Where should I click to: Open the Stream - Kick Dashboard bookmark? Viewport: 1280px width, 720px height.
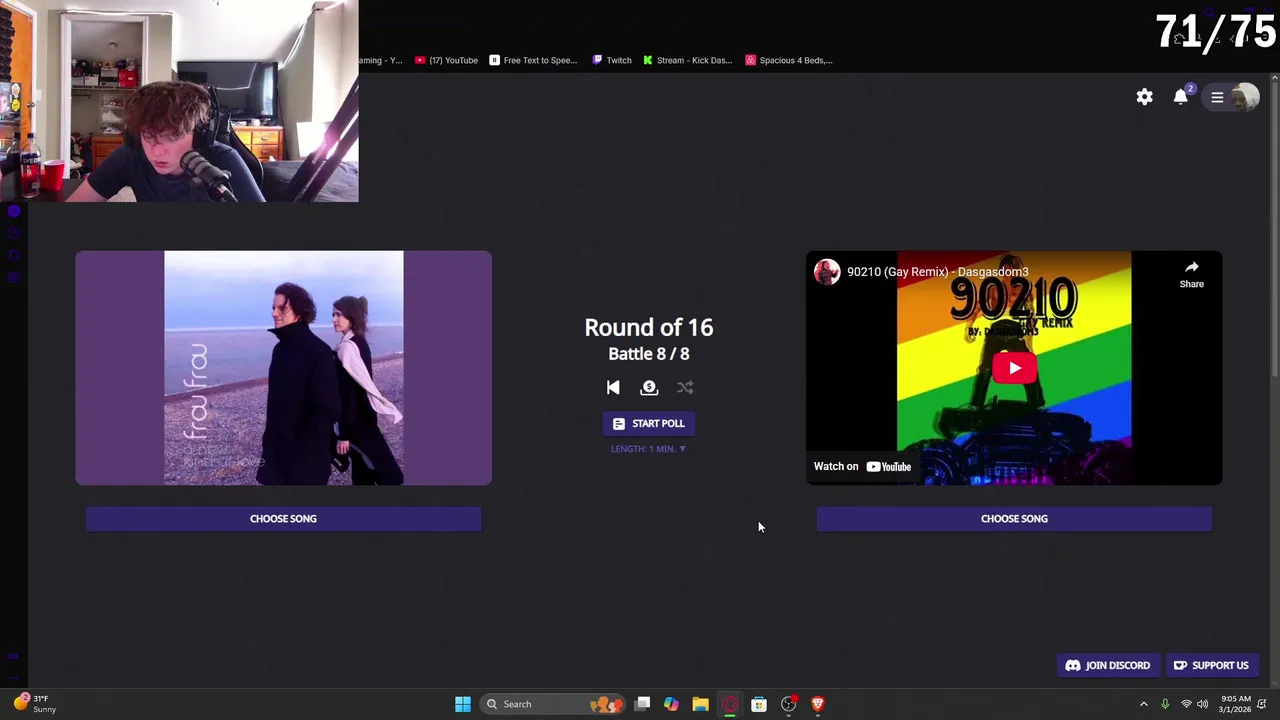(x=688, y=60)
